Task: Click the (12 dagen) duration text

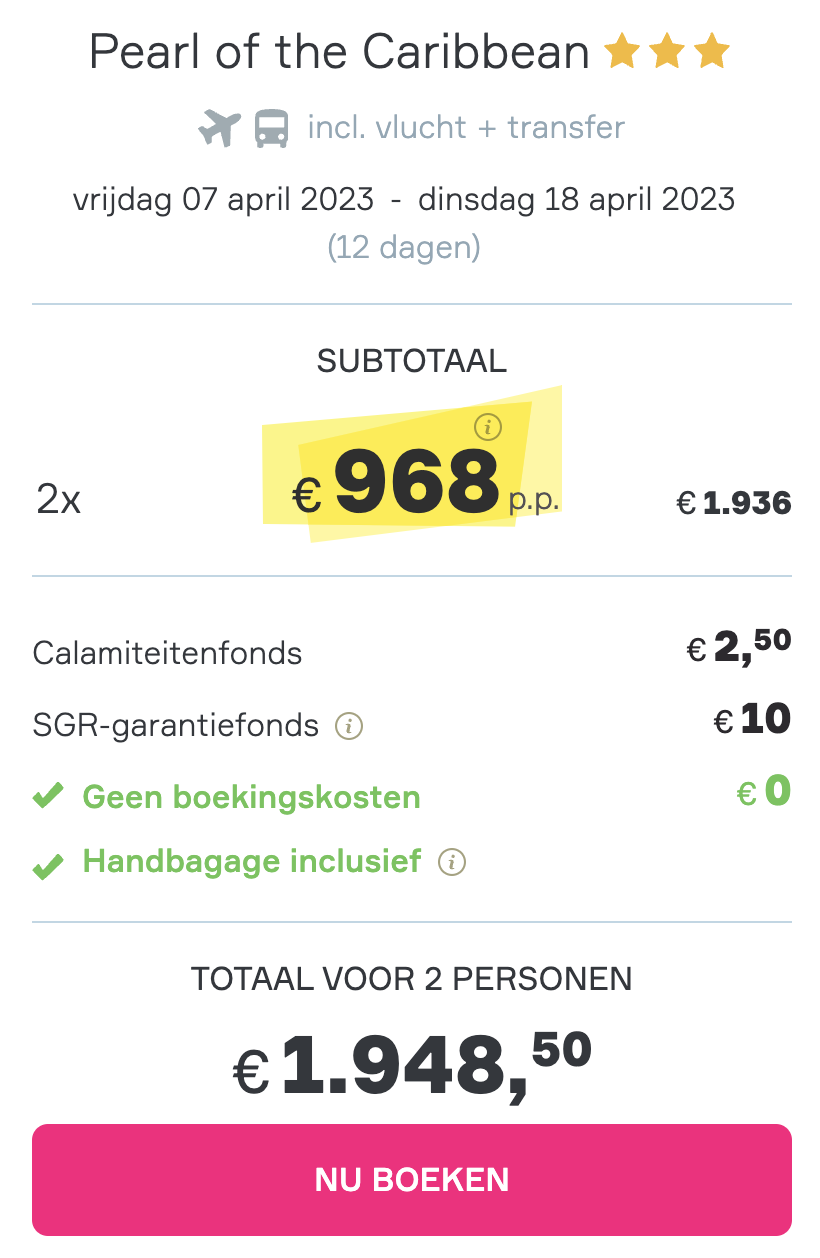Action: pyautogui.click(x=404, y=246)
